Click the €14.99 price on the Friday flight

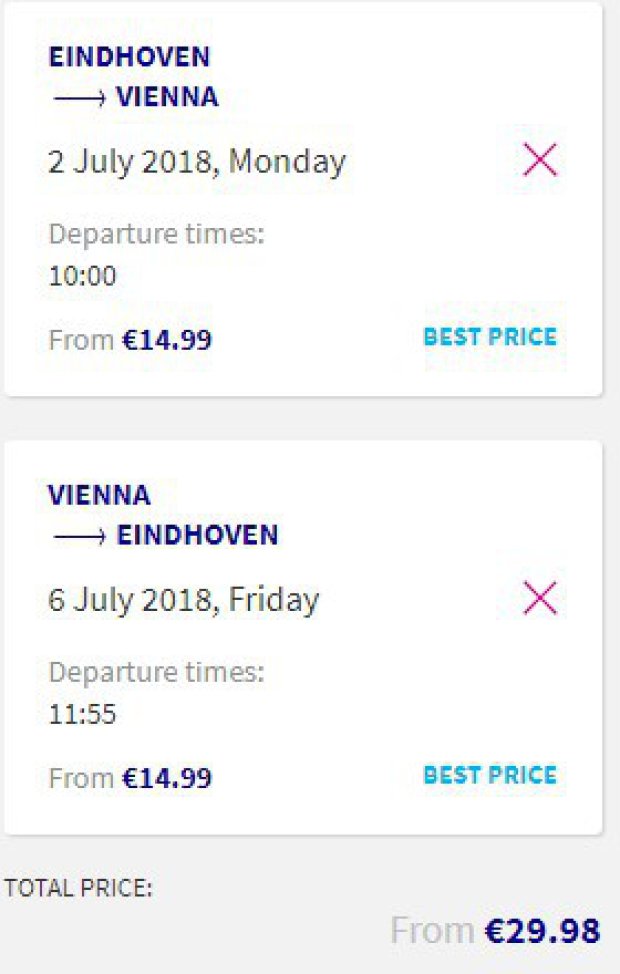pyautogui.click(x=167, y=778)
